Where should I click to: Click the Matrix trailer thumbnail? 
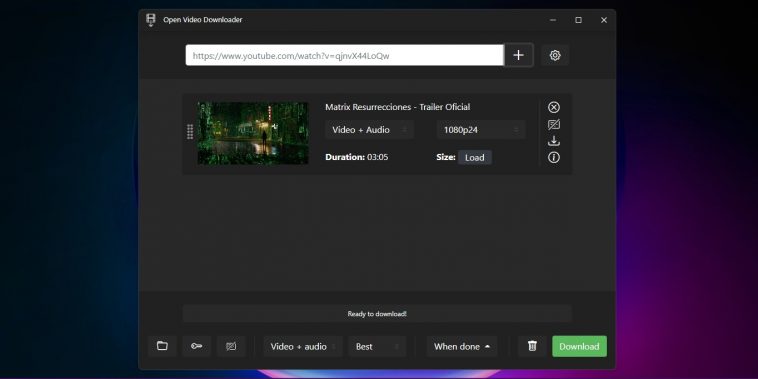(x=253, y=133)
